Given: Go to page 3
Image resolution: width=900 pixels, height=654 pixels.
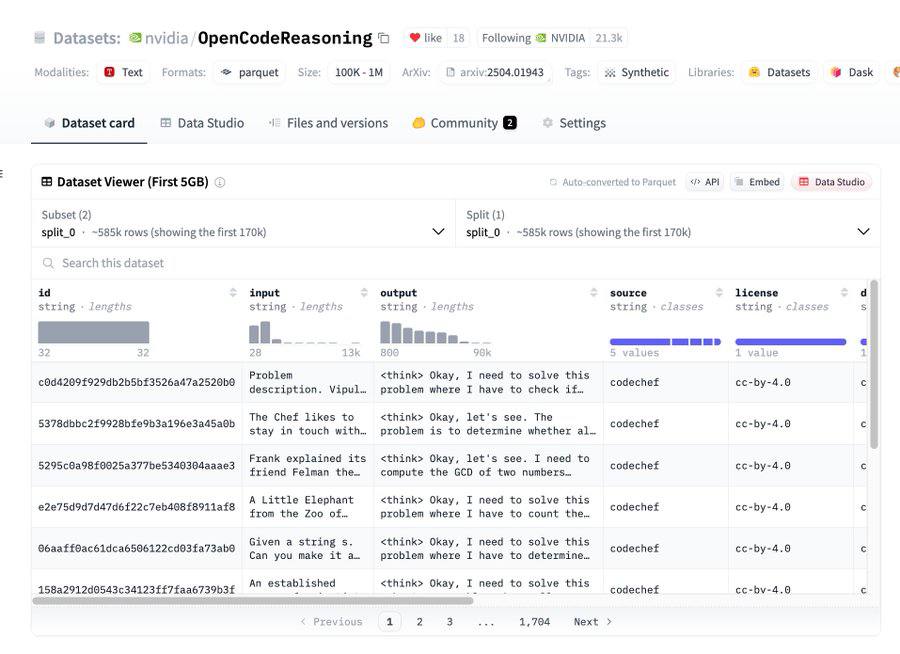Looking at the screenshot, I should point(449,622).
